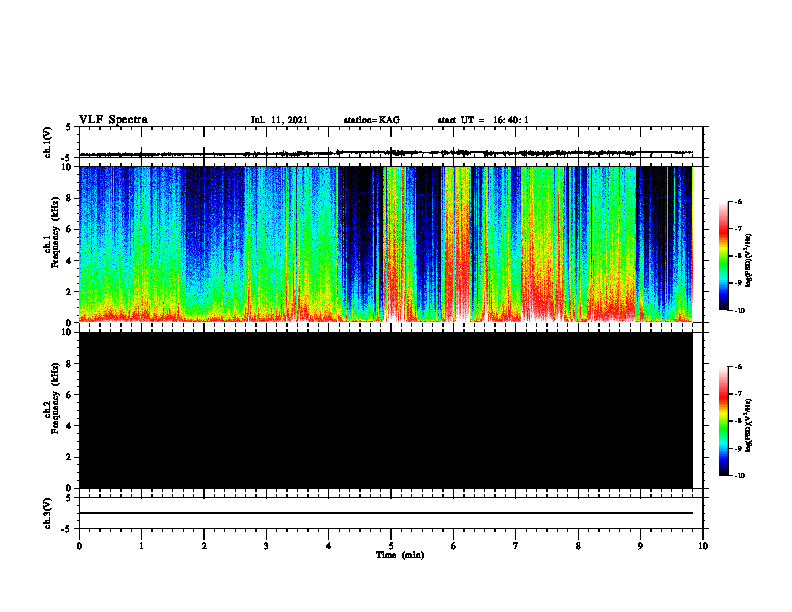
Task: Click the '-6' label on ch.1 colorbar
Action: [x=738, y=202]
